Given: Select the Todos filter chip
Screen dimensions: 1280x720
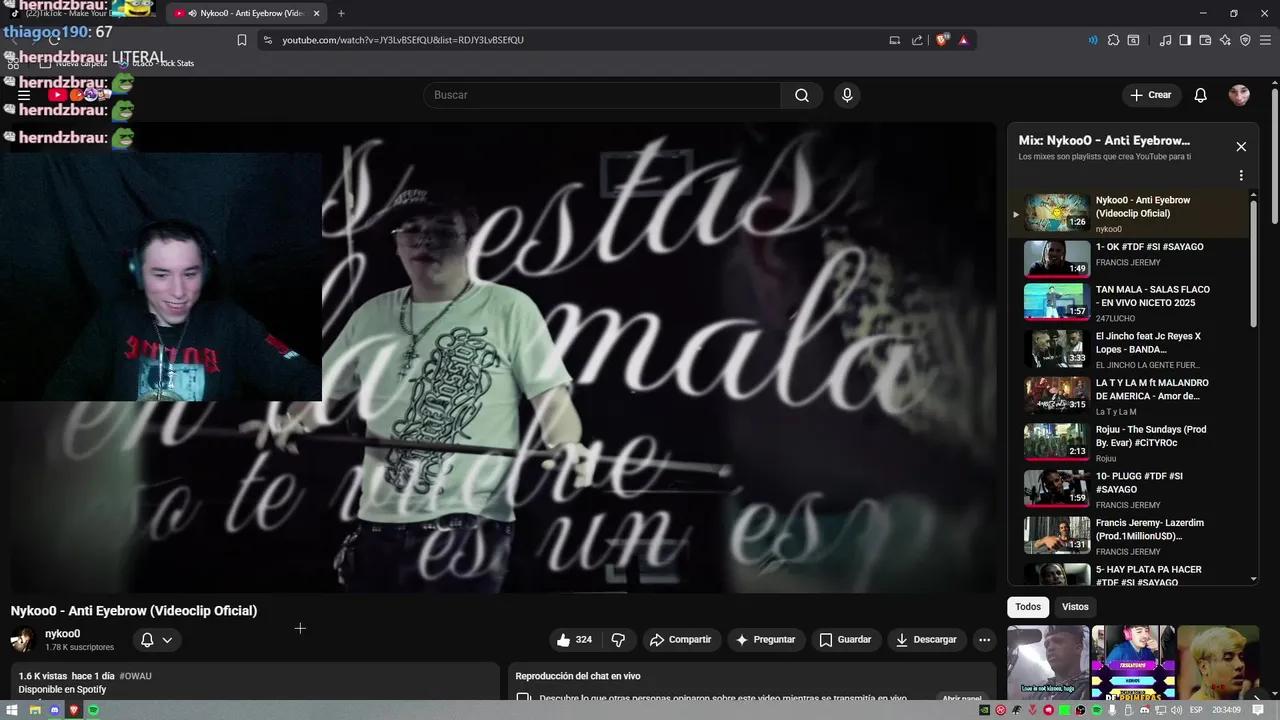Looking at the screenshot, I should [x=1028, y=607].
